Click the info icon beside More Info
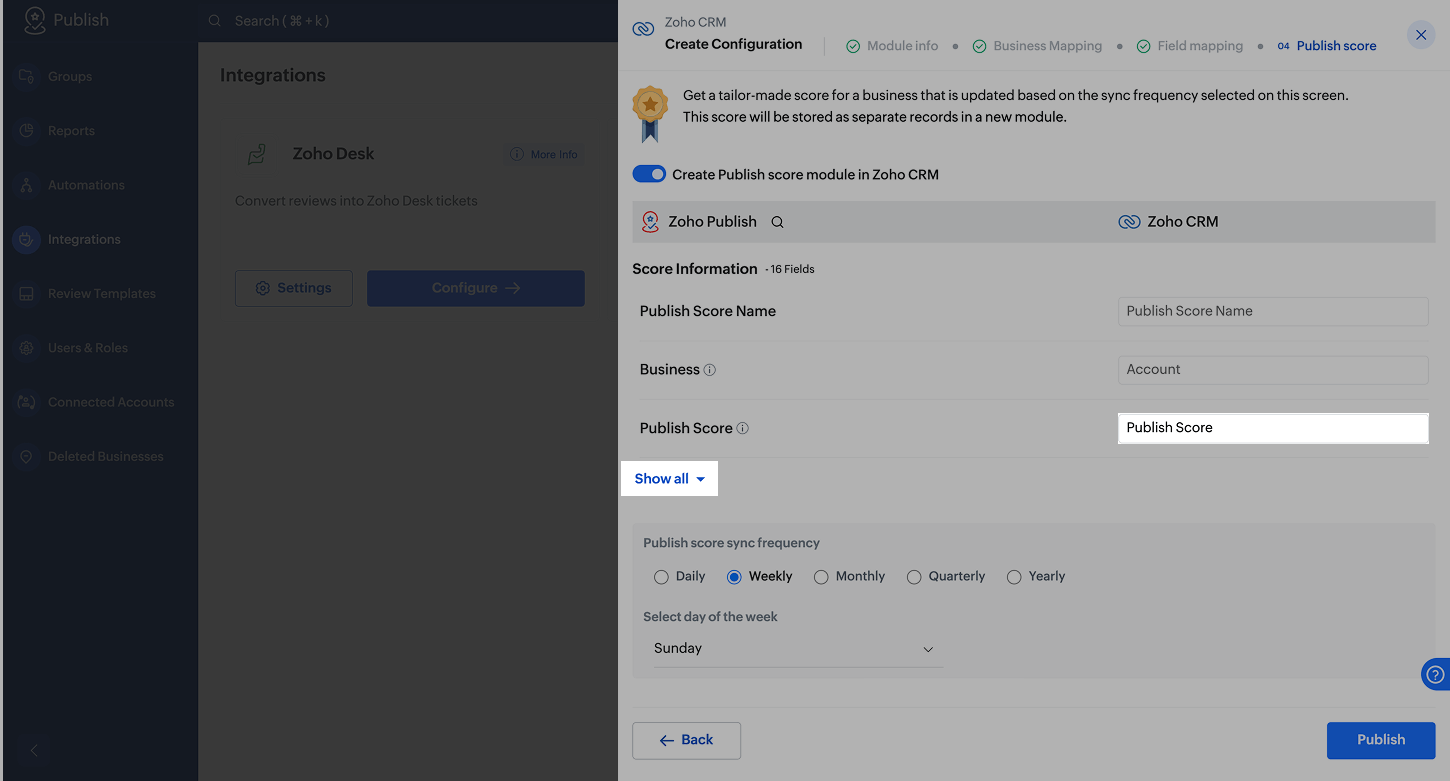Viewport: 1450px width, 781px height. click(517, 155)
